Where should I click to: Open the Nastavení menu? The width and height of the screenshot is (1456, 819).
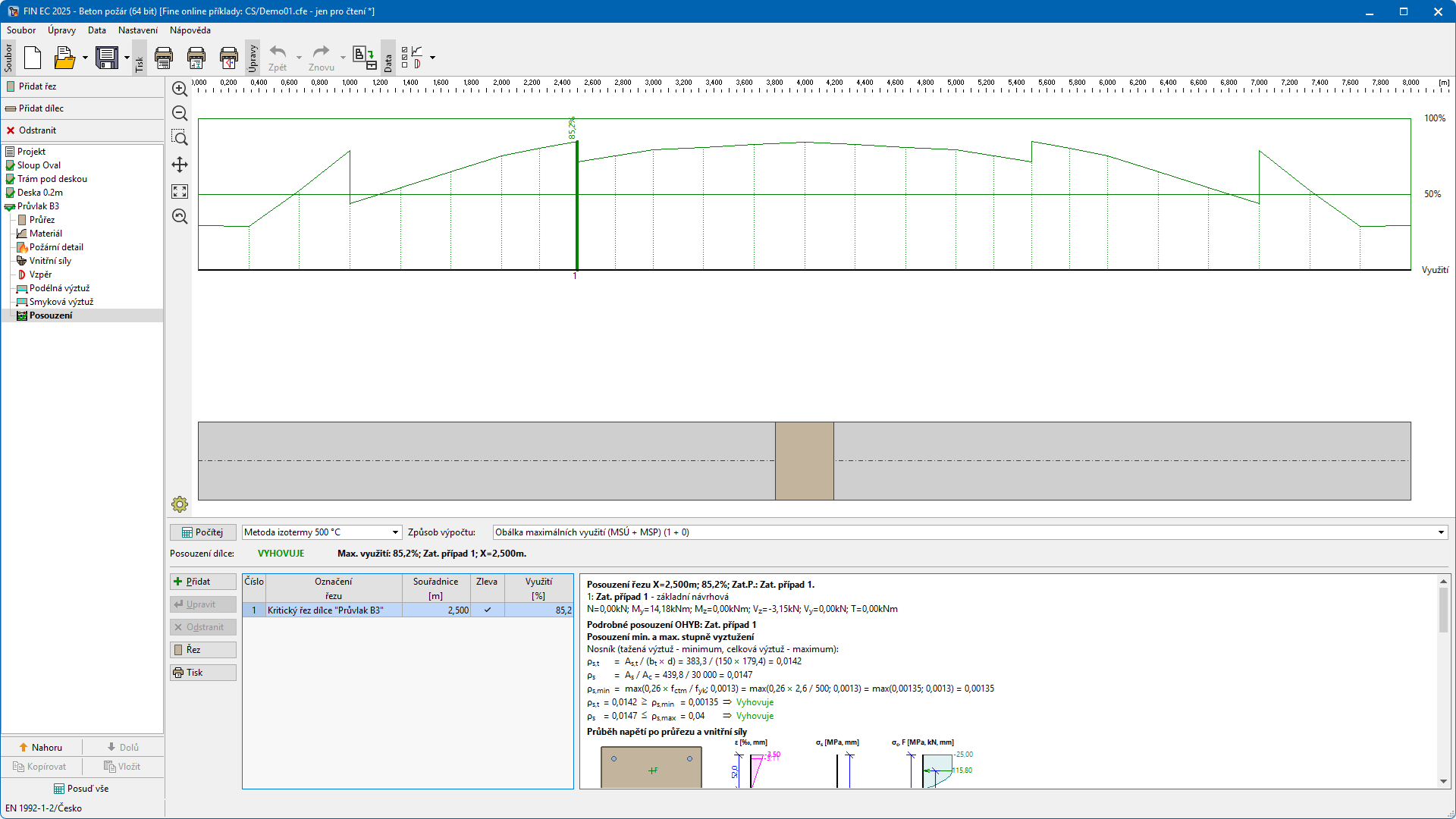tap(137, 30)
